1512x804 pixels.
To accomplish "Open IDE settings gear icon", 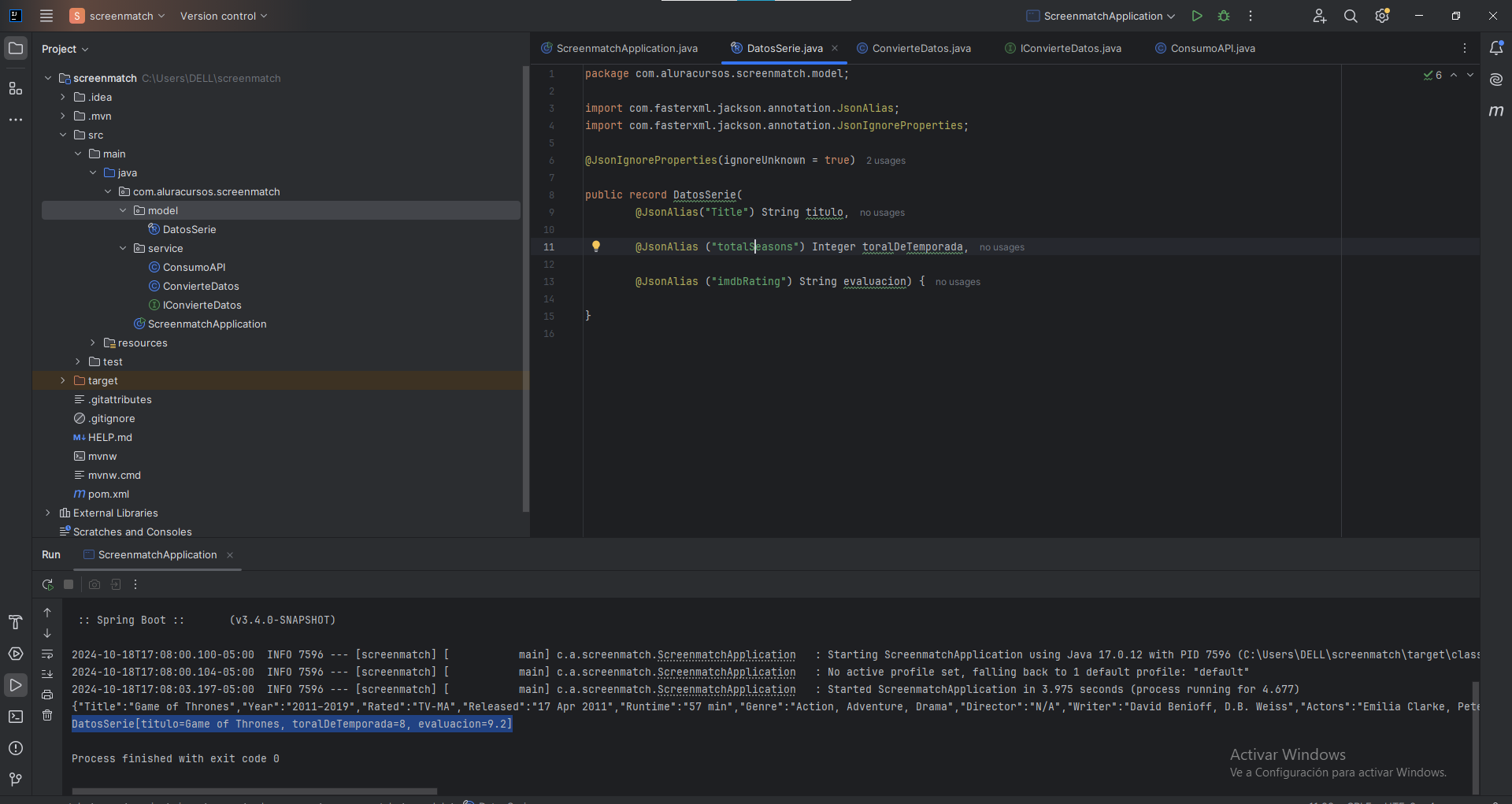I will click(1382, 16).
